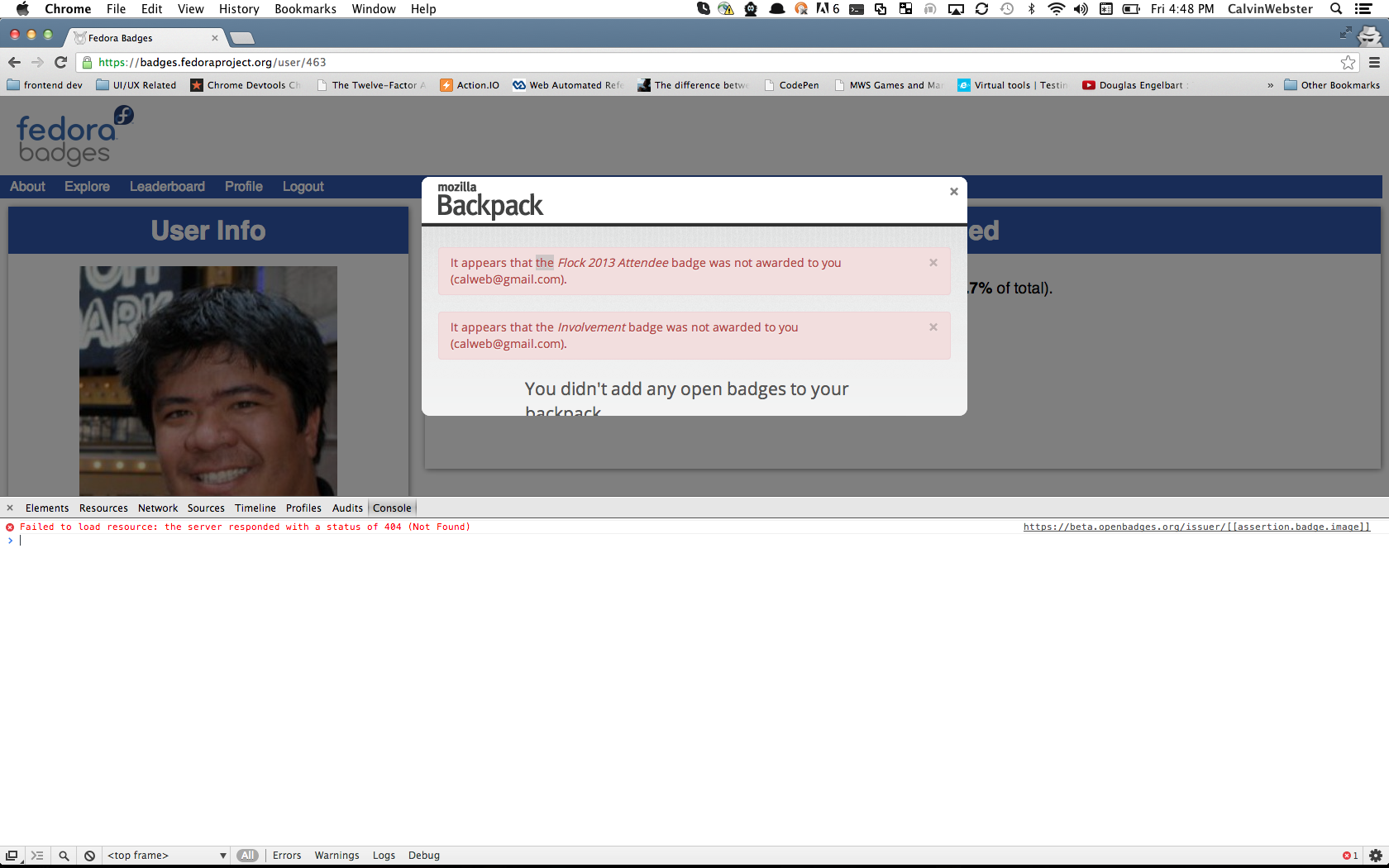Switch to the Timeline tab
Screen dimensions: 1389x868
(x=255, y=508)
